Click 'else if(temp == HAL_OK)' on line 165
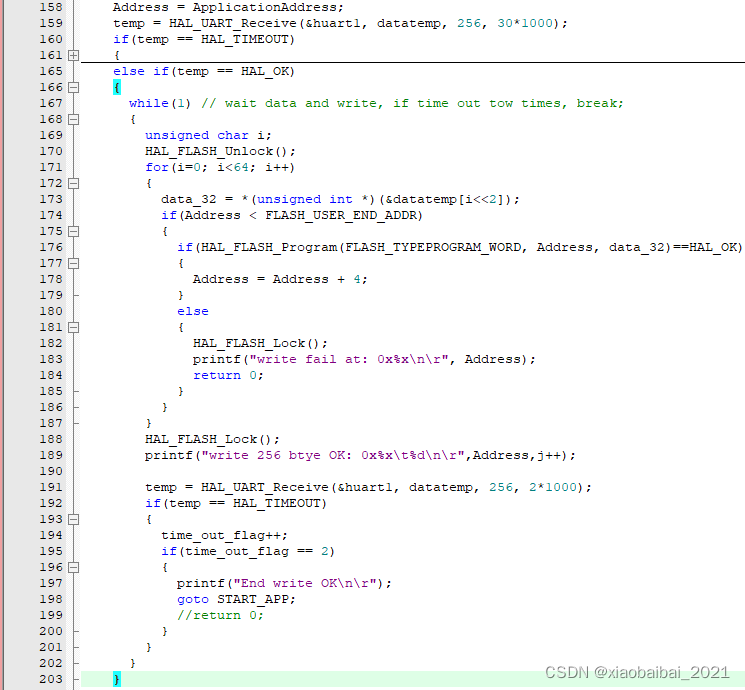 click(x=204, y=72)
